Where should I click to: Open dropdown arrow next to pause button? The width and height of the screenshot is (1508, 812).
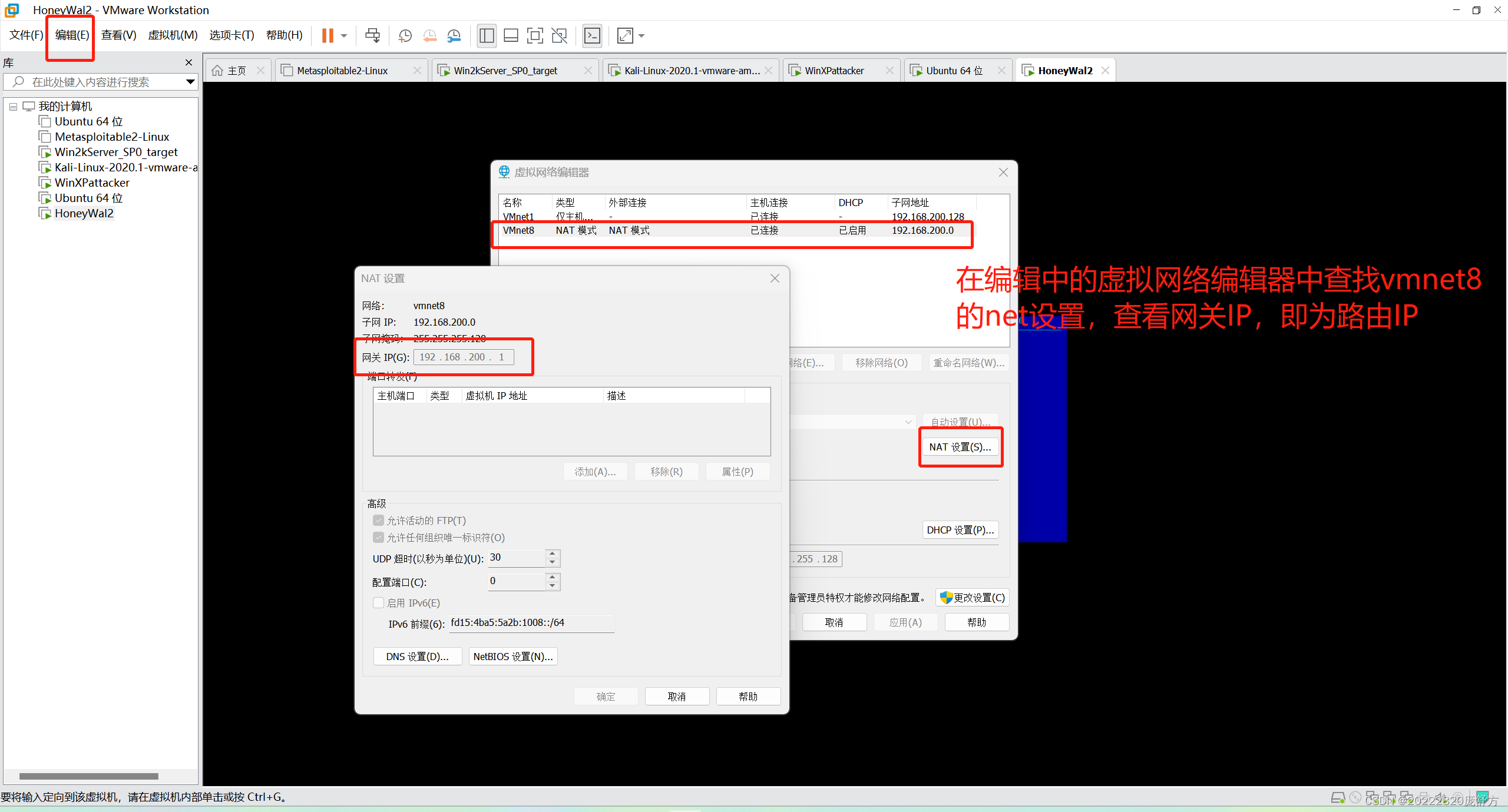[x=344, y=35]
